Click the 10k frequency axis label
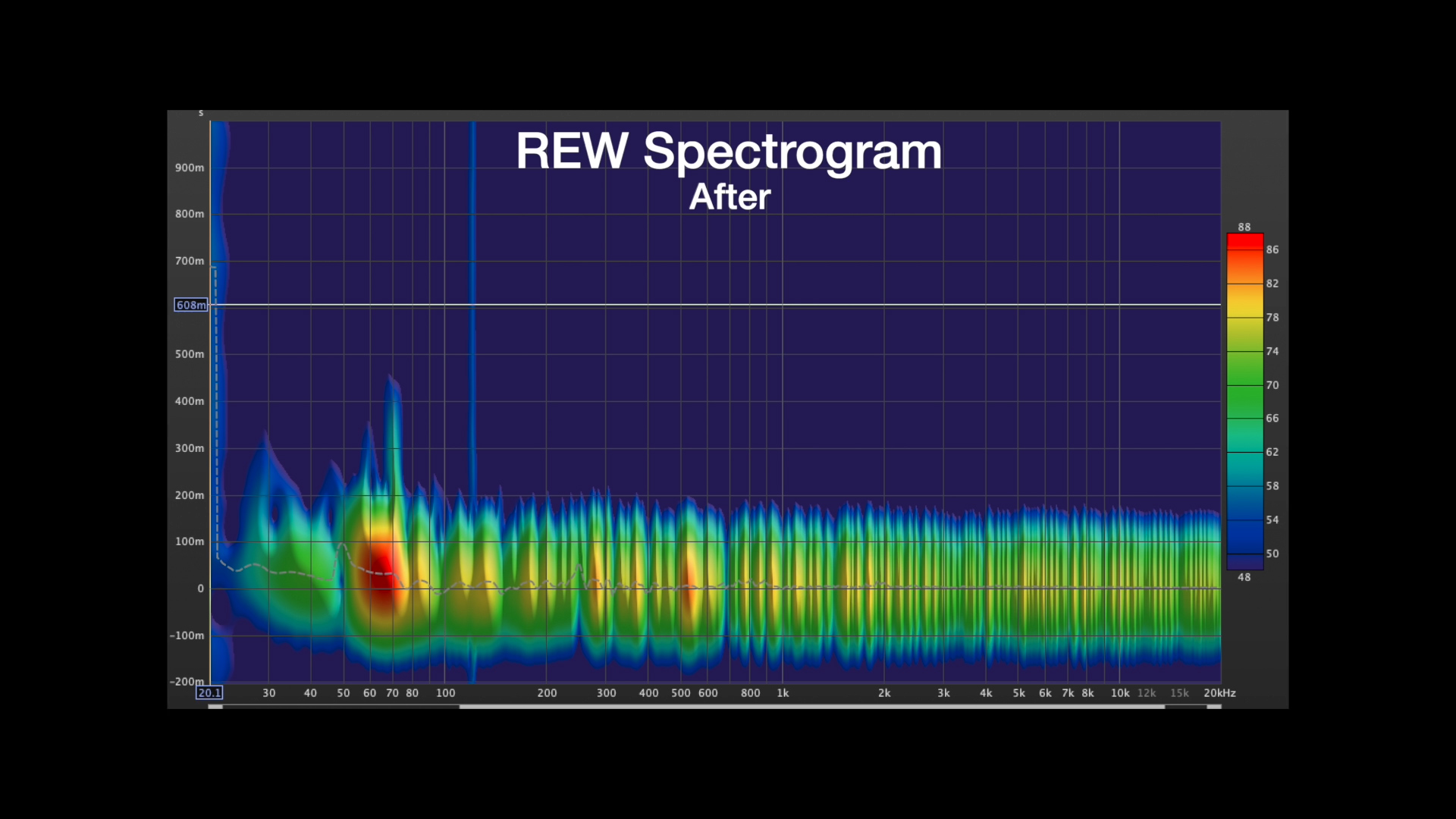This screenshot has width=1456, height=819. (1120, 693)
